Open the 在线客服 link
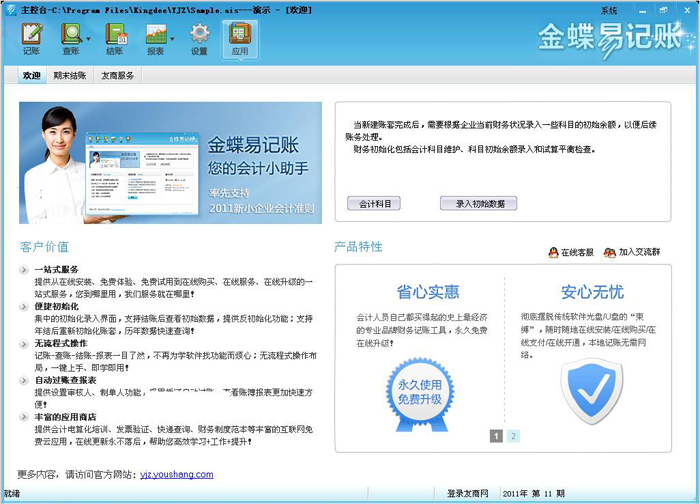Screen dimensions: 700x504 point(577,252)
